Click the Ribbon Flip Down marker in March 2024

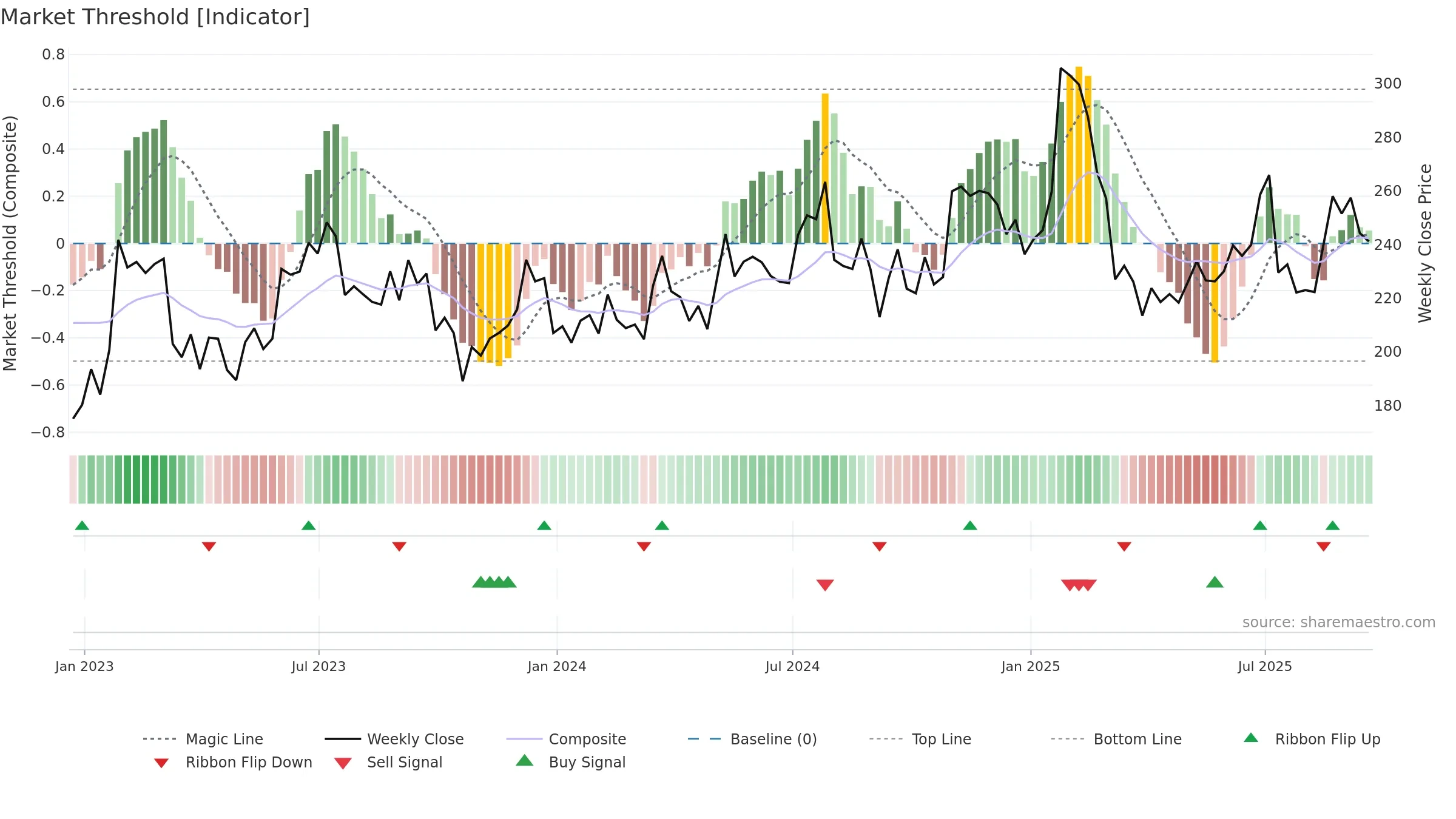tap(644, 547)
